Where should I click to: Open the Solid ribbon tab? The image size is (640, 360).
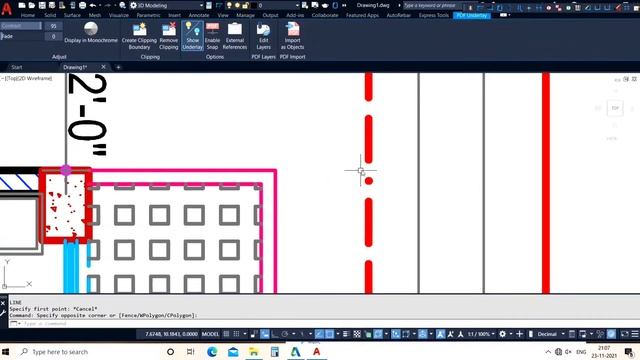[x=50, y=15]
